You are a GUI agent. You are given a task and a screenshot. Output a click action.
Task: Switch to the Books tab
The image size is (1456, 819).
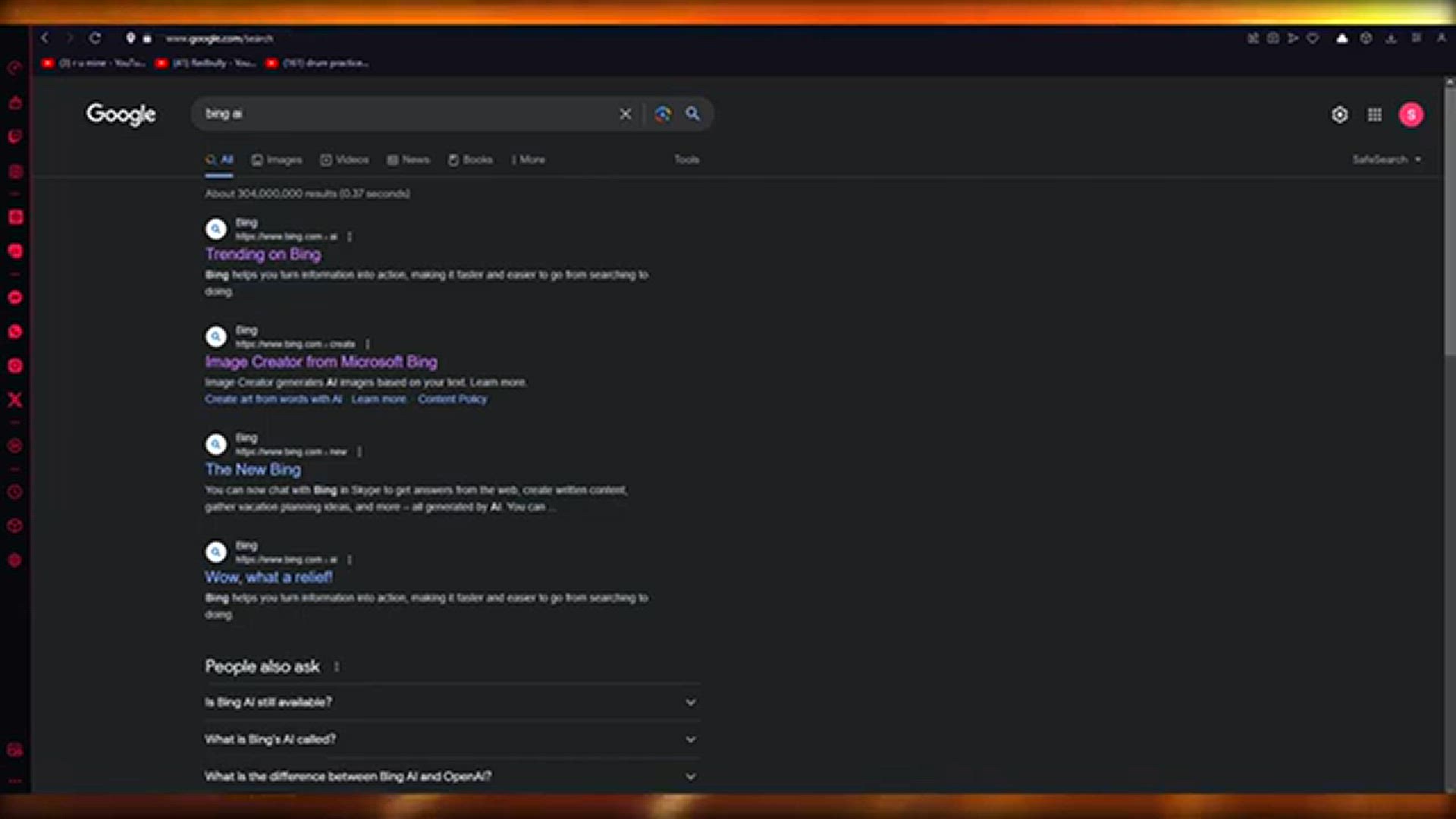tap(470, 160)
